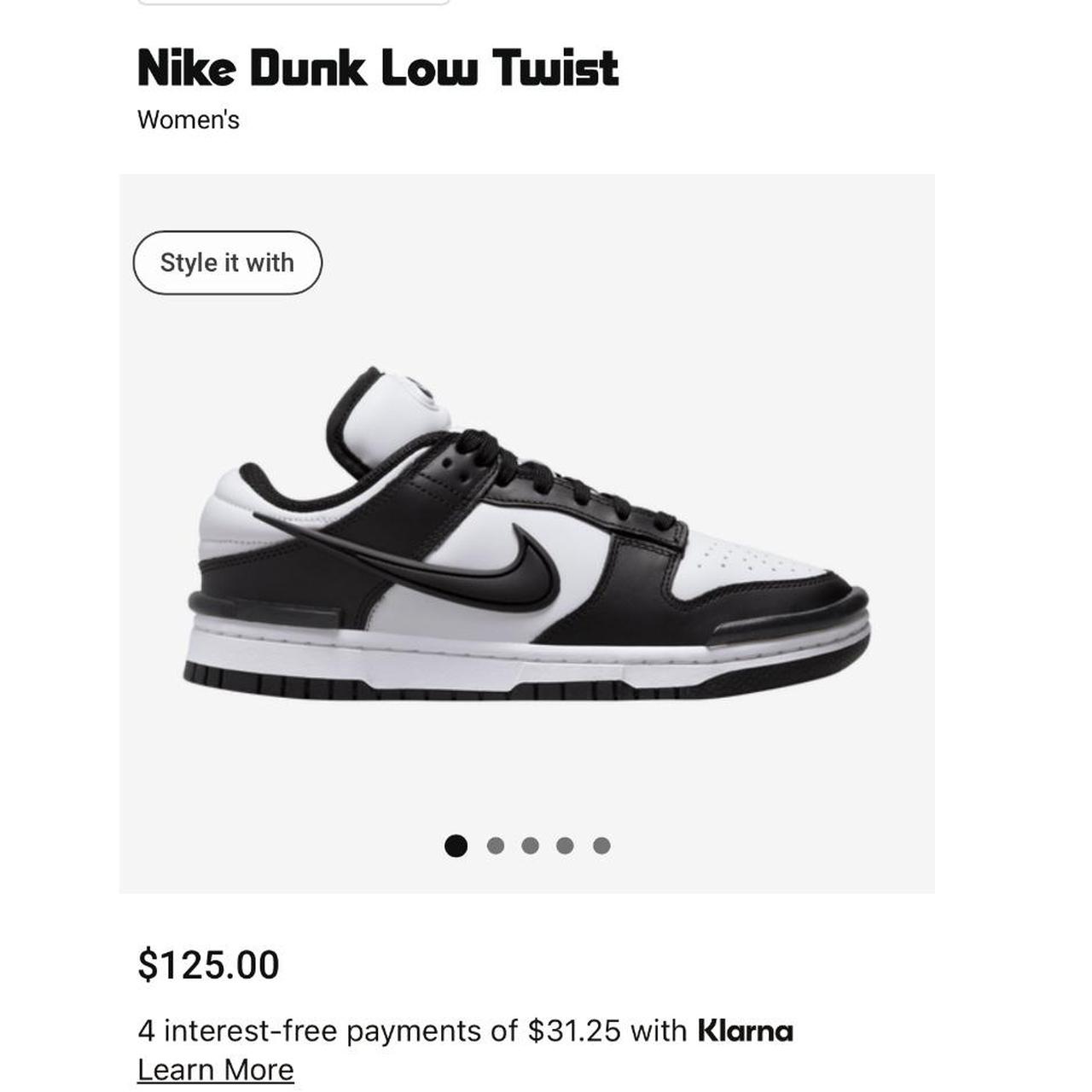Jump to the third carousel image dot
This screenshot has height=1092, width=1092.
[x=530, y=845]
